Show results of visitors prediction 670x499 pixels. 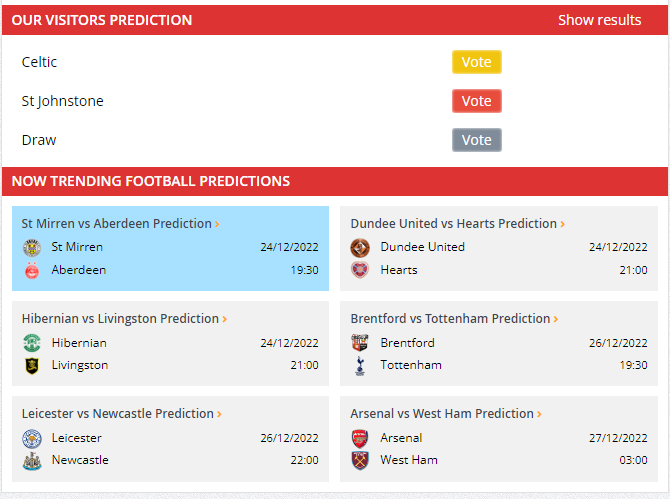click(x=599, y=20)
